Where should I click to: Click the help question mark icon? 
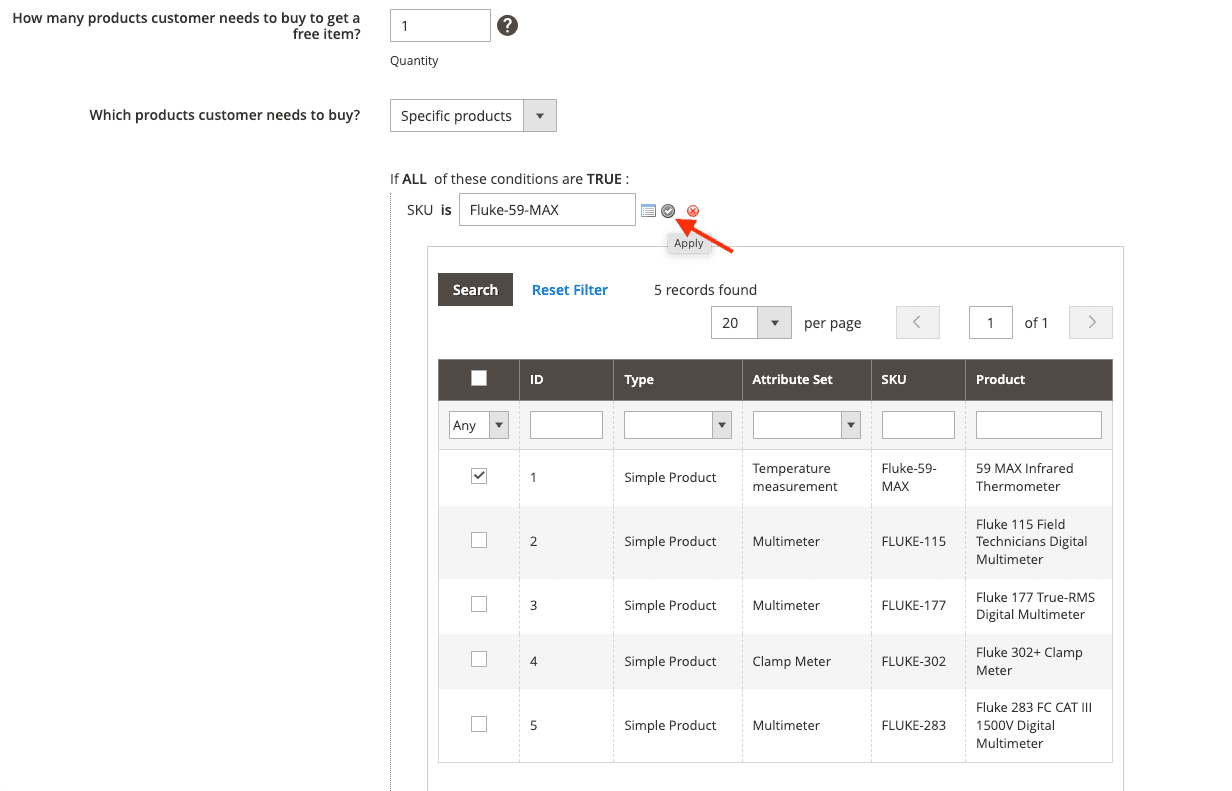point(508,26)
